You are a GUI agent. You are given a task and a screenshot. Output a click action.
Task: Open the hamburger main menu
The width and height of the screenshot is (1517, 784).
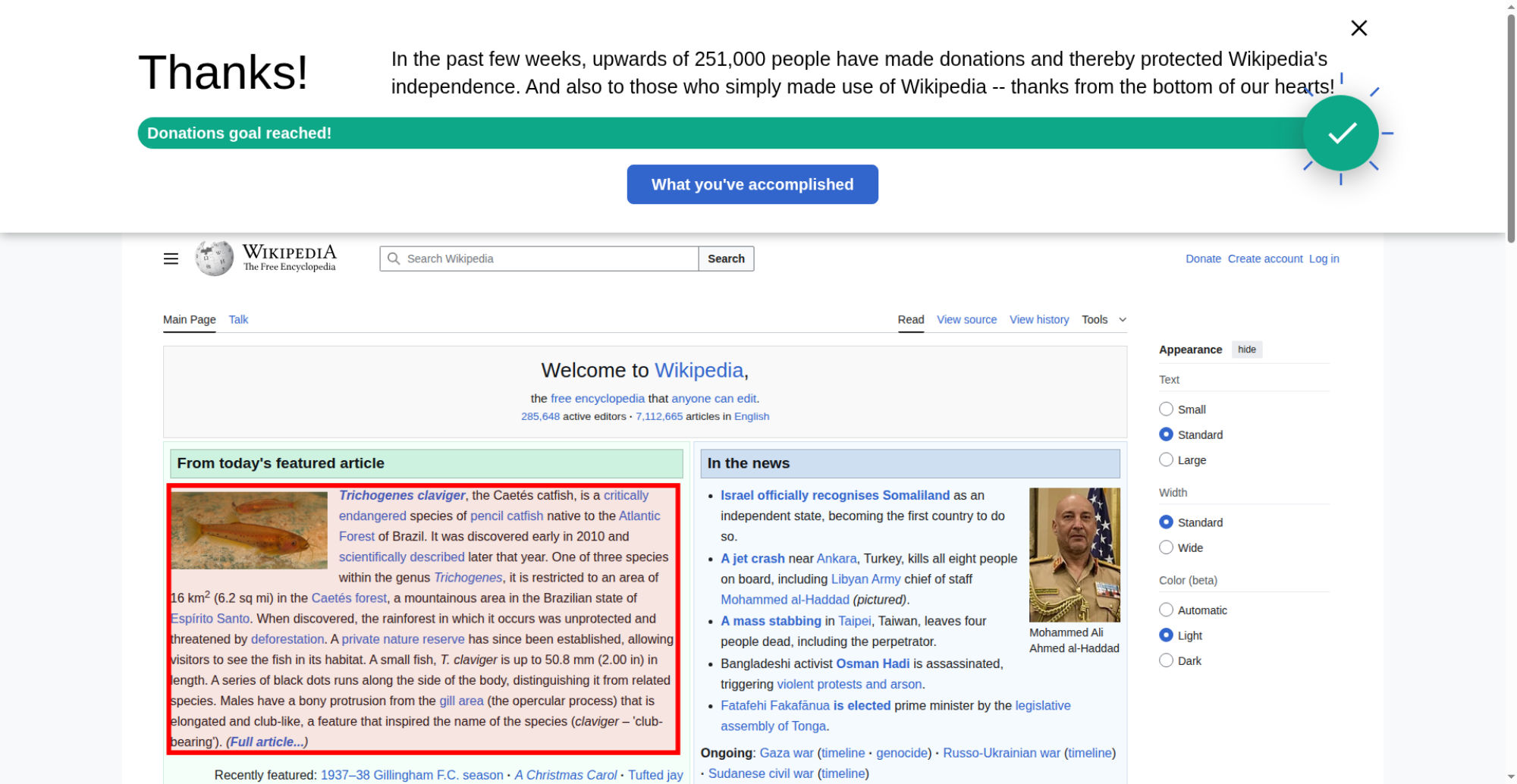171,259
